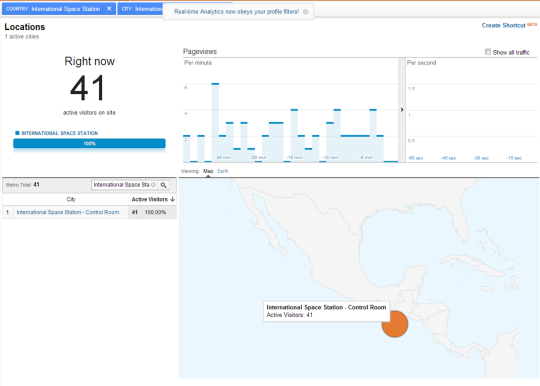
Task: Click the Per second label
Action: (421, 63)
